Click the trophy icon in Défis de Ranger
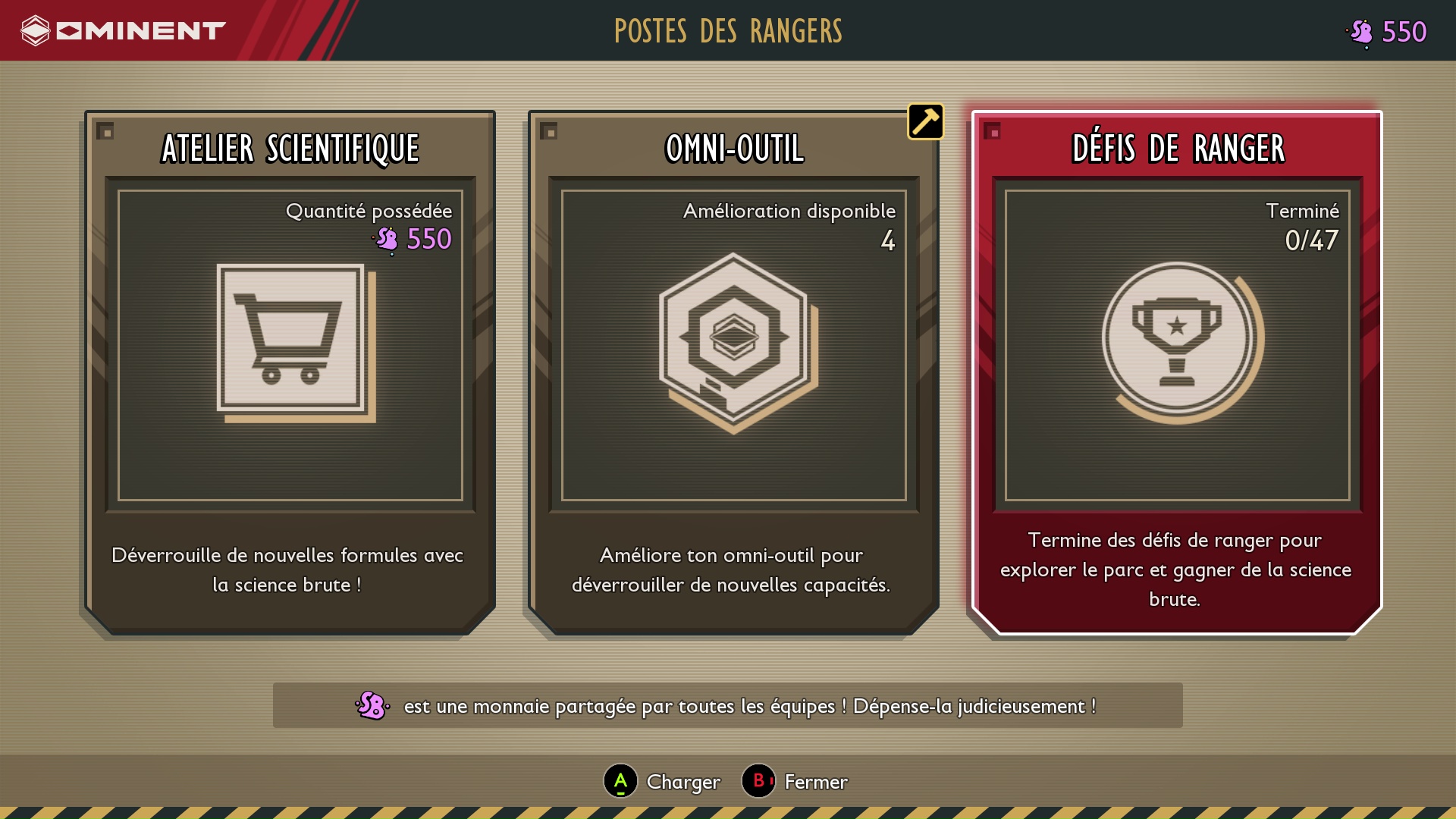Screen dimensions: 1456x819 pos(1182,343)
